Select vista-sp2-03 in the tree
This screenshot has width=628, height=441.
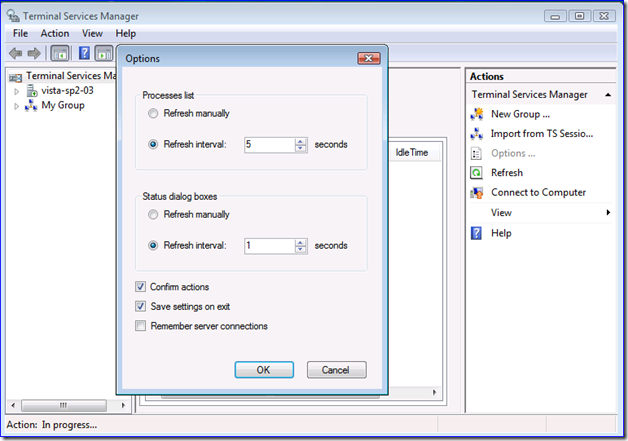(67, 91)
